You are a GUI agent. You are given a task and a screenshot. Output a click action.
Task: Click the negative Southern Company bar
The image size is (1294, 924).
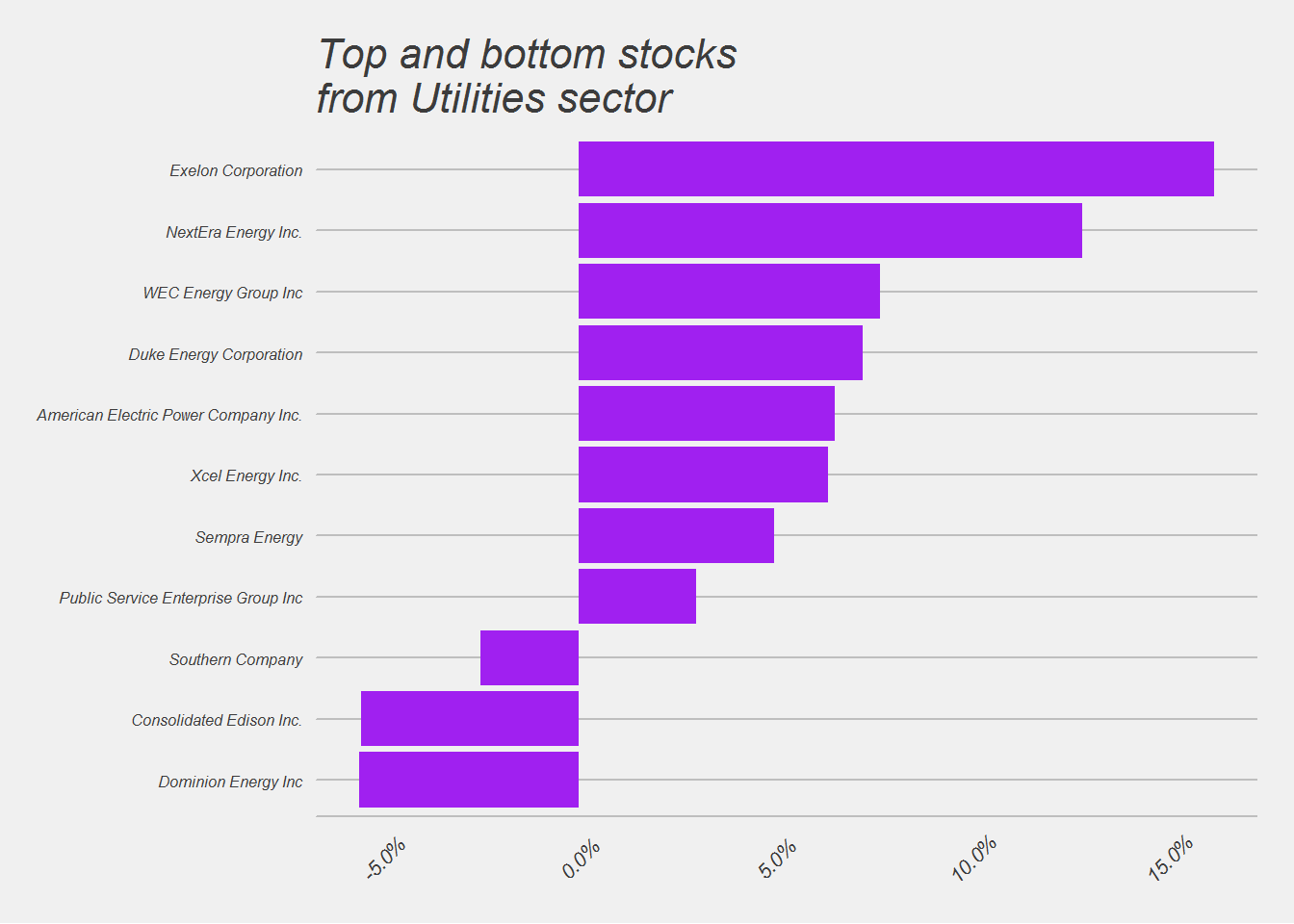coord(530,658)
